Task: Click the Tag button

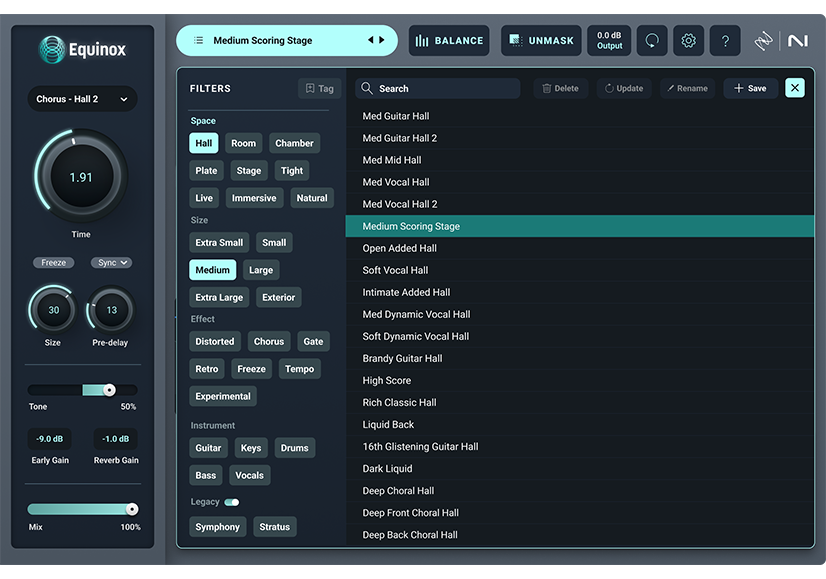Action: 319,89
